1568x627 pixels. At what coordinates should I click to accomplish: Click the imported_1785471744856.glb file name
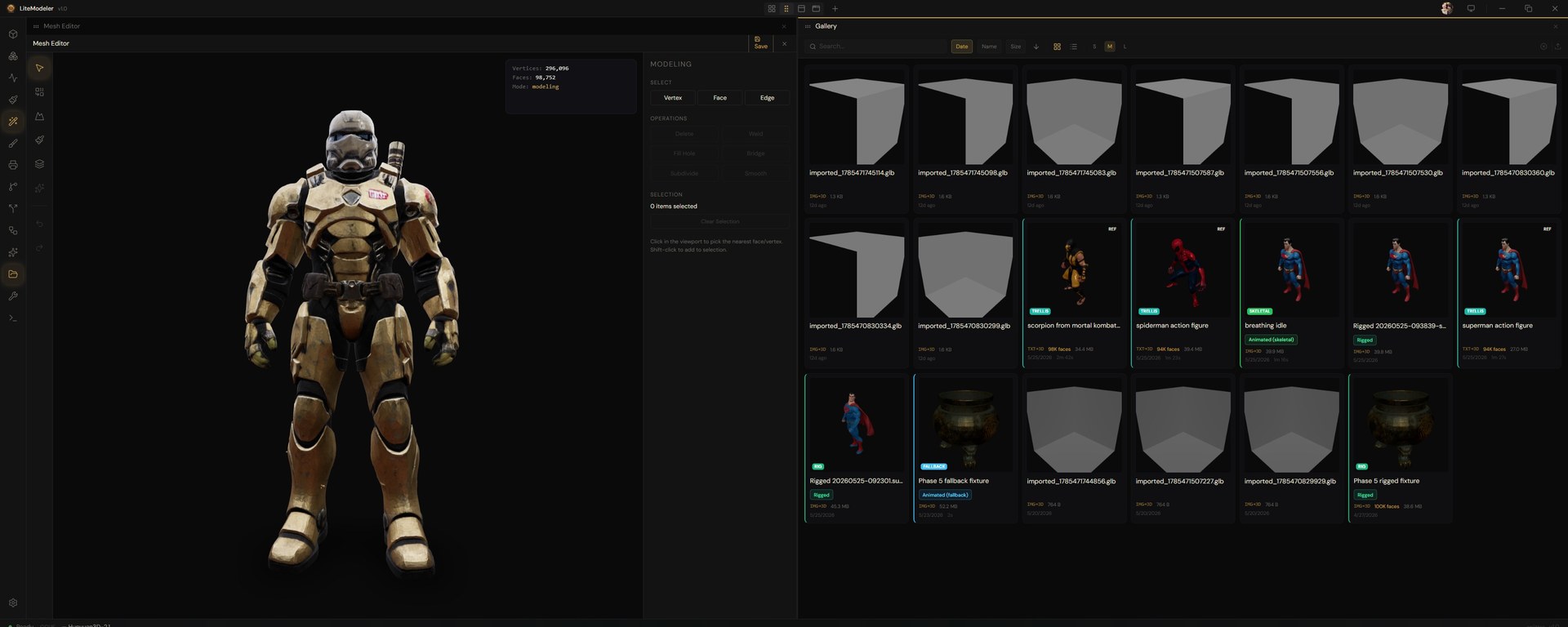(x=1071, y=481)
